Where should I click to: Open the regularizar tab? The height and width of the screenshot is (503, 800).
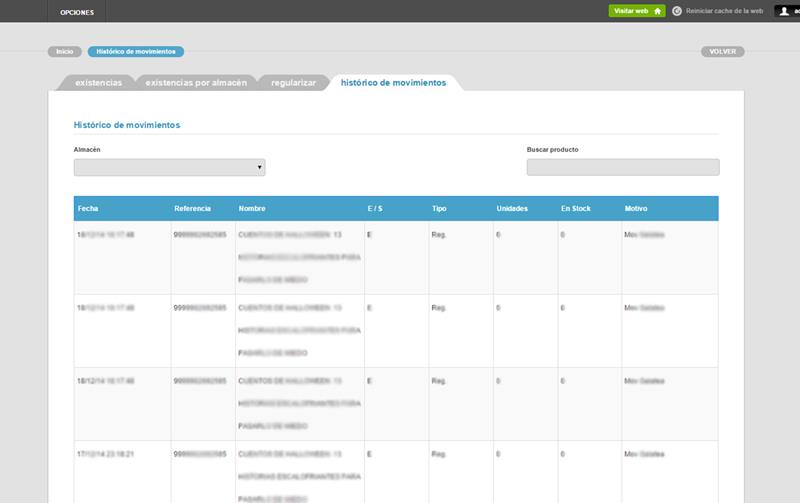click(x=293, y=83)
